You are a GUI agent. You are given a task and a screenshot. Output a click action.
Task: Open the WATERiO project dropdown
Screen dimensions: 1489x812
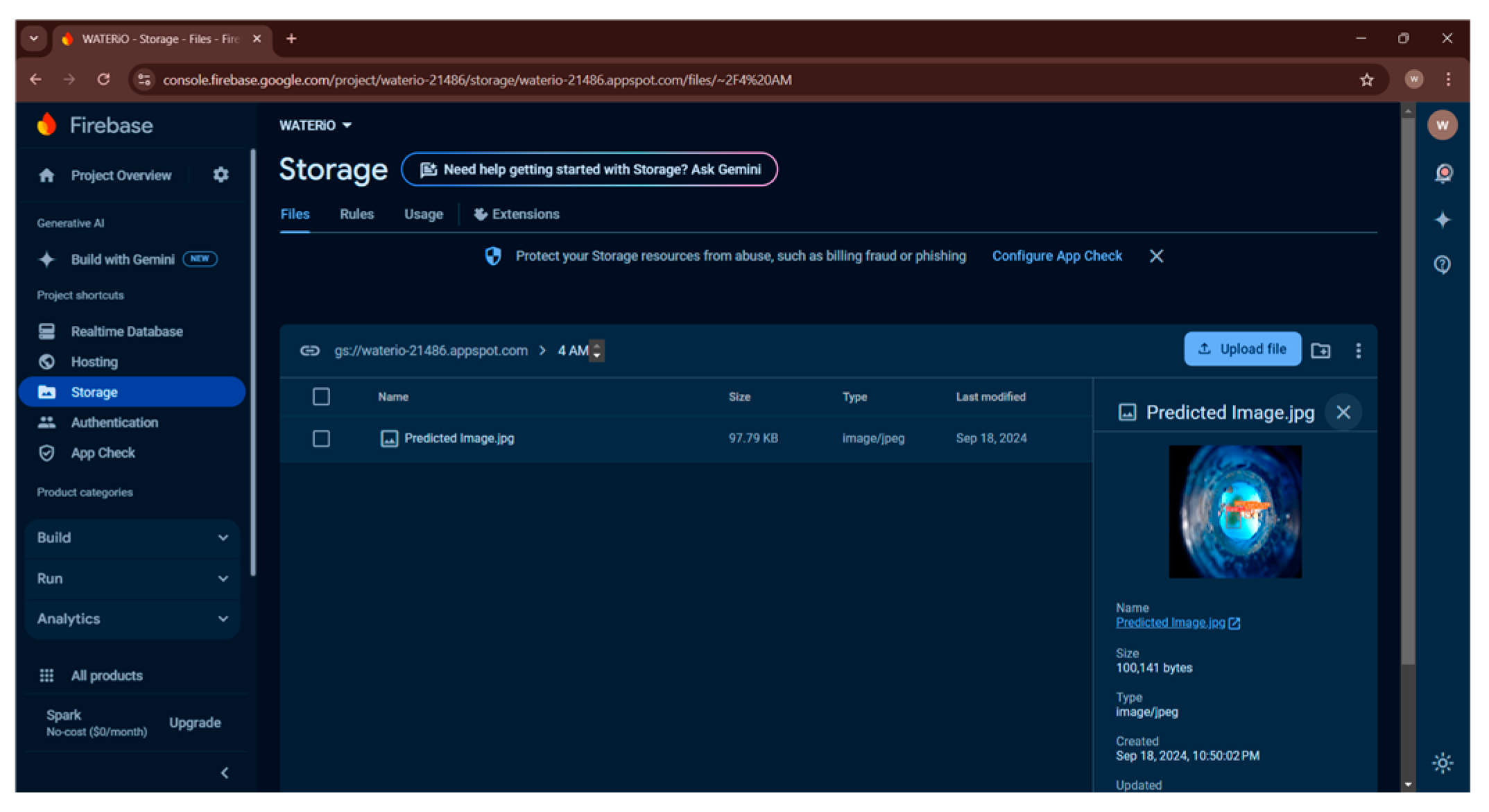[x=316, y=126]
